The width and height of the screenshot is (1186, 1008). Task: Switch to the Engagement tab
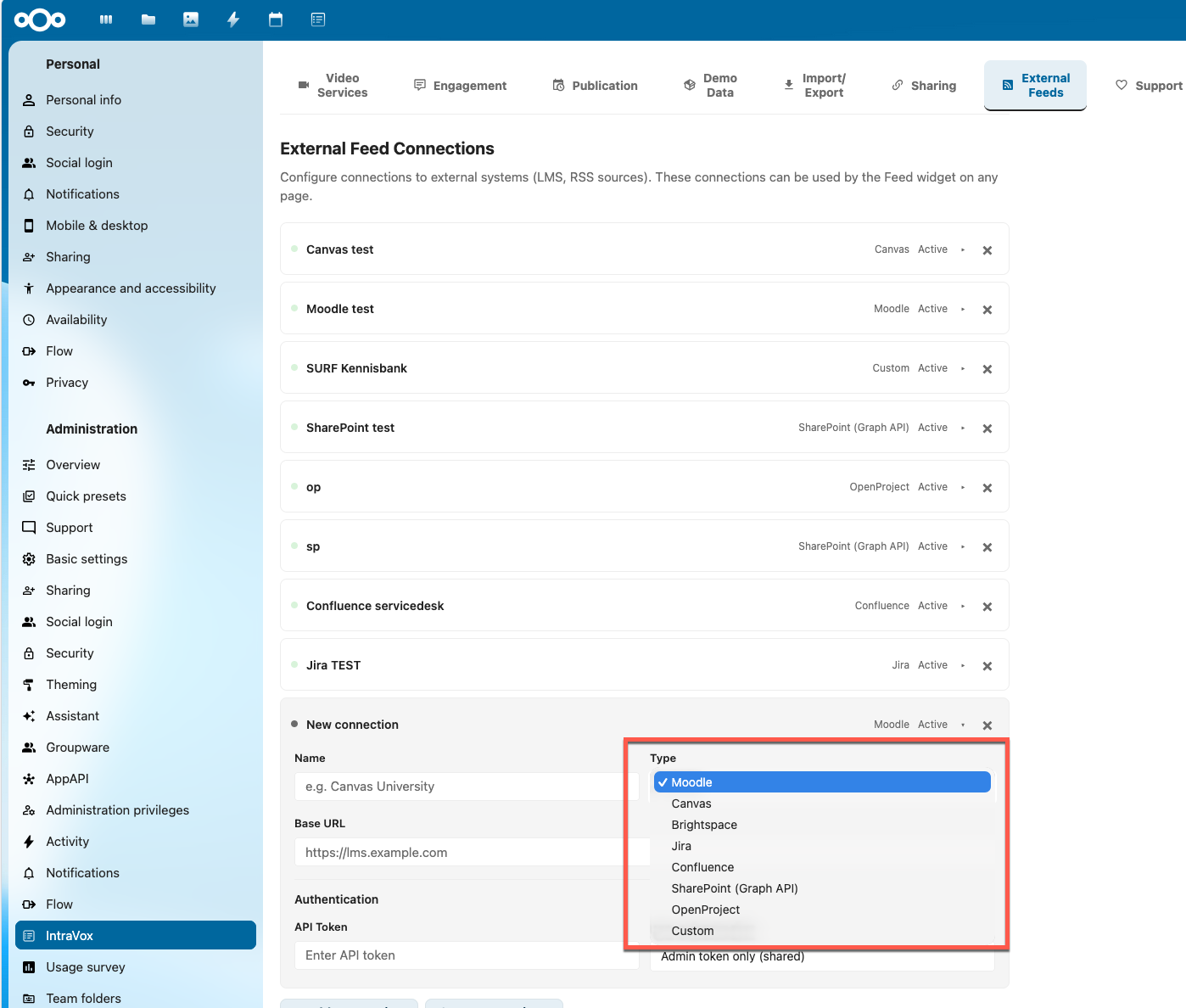click(x=460, y=85)
